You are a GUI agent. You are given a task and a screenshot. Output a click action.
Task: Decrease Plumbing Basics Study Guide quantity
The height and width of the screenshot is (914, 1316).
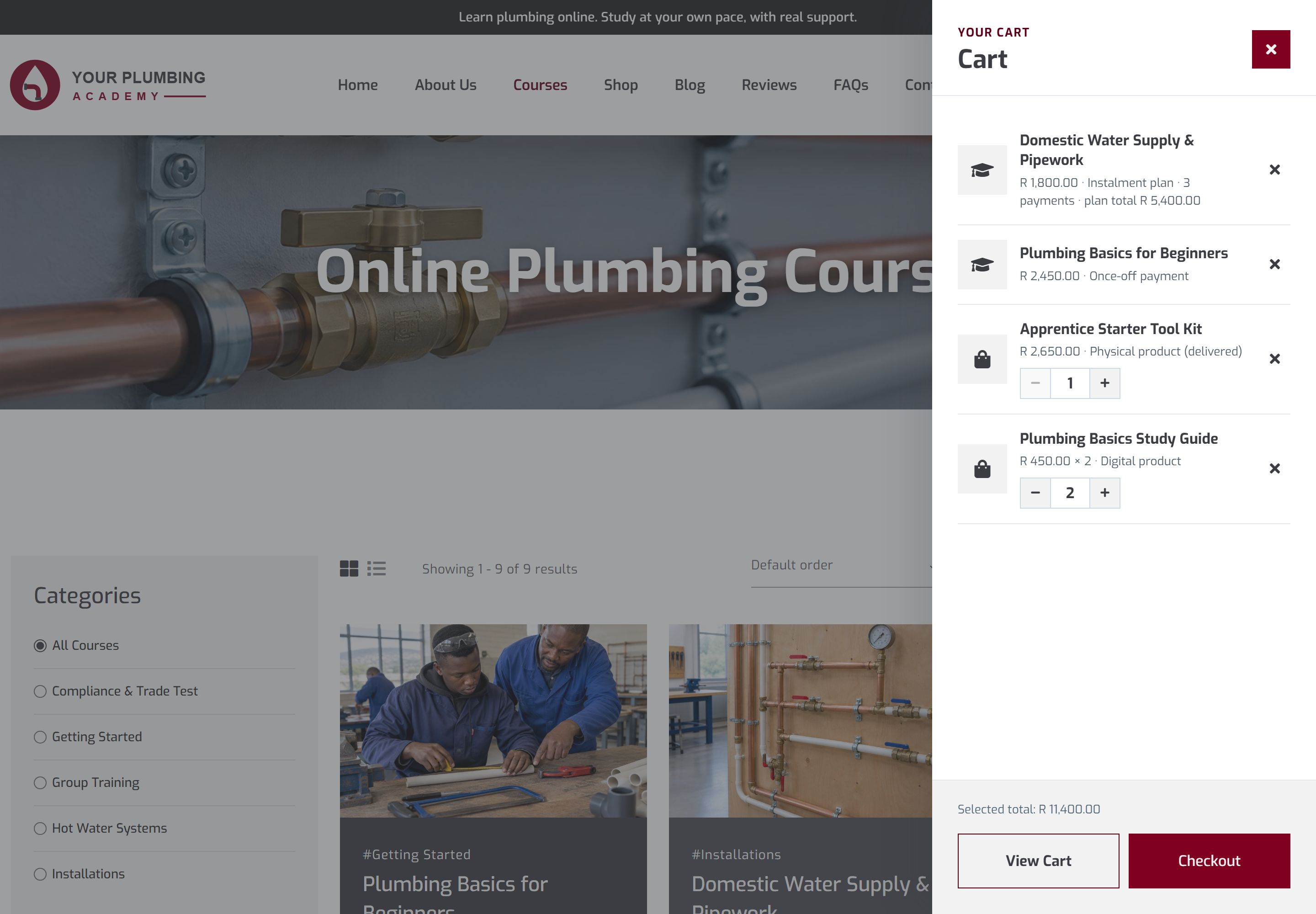[1035, 493]
